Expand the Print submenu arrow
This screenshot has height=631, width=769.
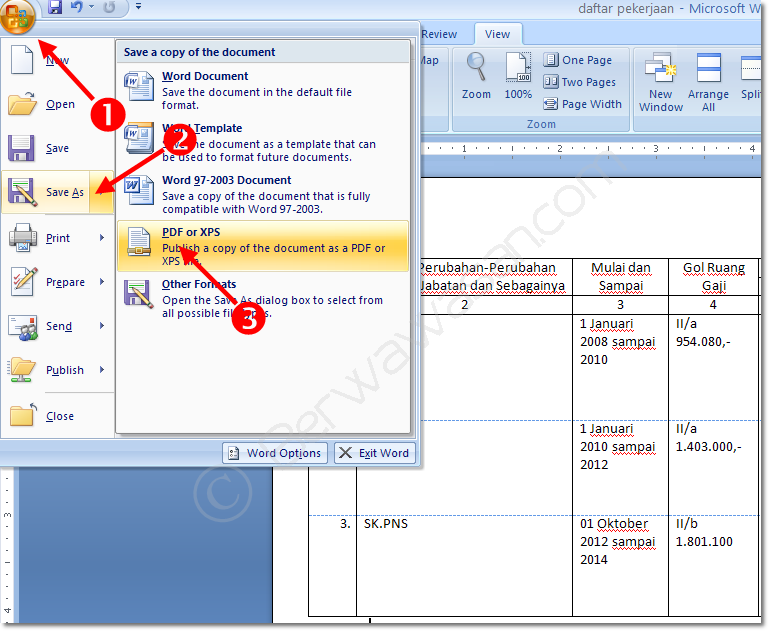102,238
